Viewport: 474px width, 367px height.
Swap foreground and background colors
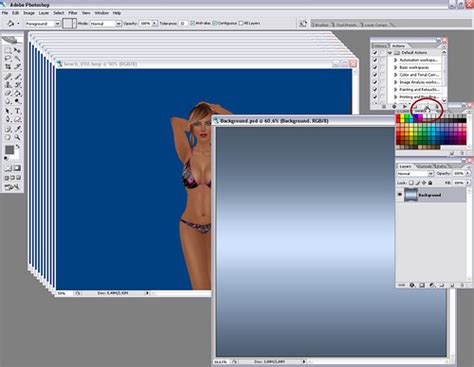18,147
